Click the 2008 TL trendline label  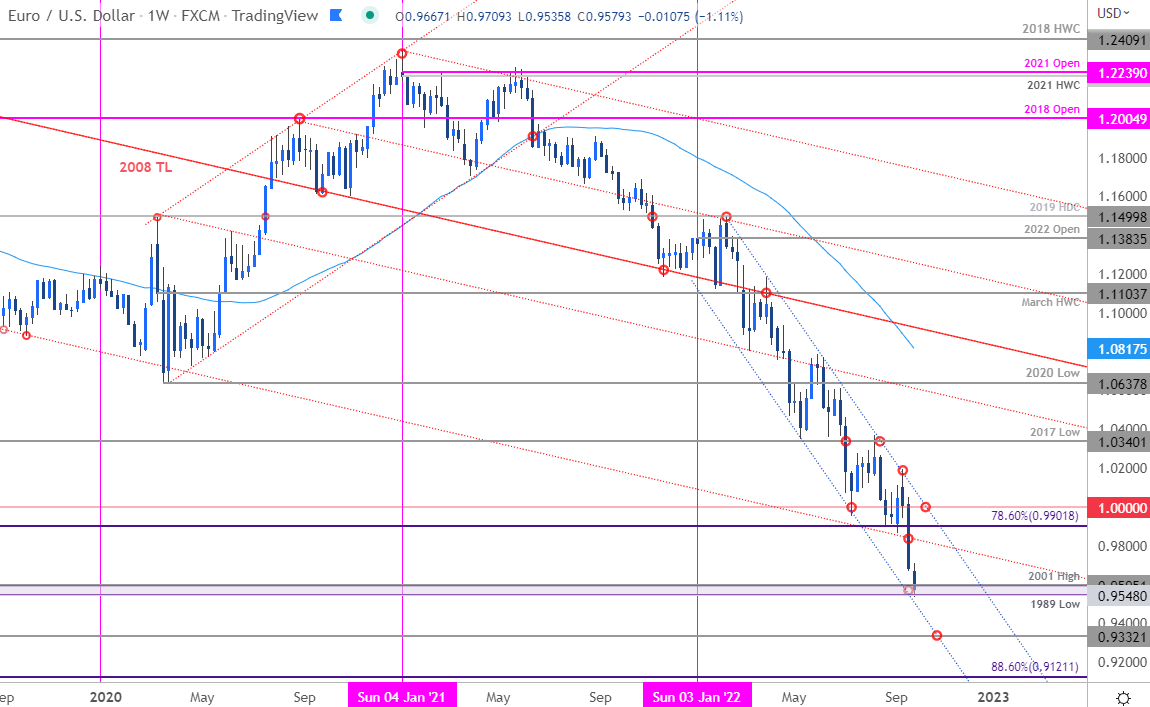146,167
